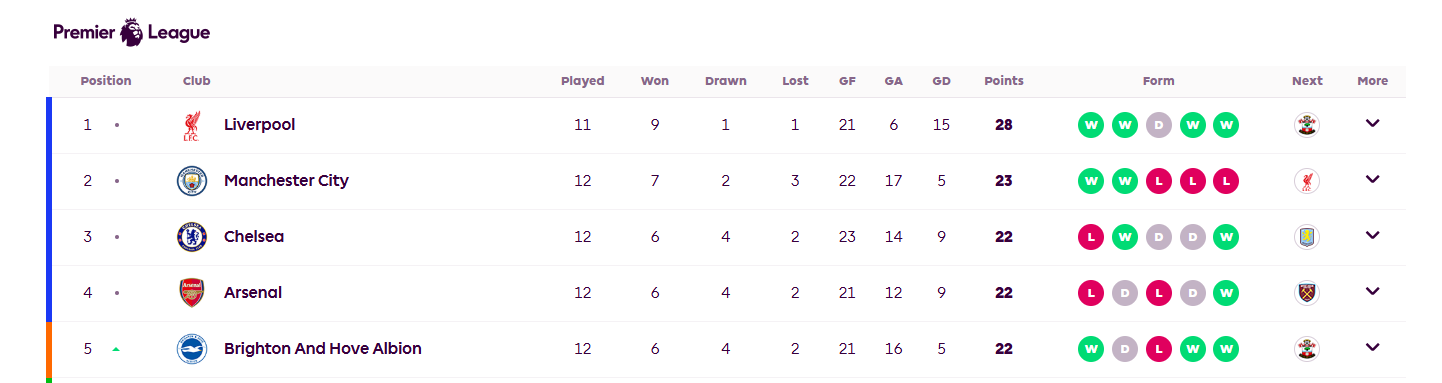Screen dimensions: 1442x383
Task: Expand the Brighton And Hove Albion row chevron
Action: click(1372, 347)
